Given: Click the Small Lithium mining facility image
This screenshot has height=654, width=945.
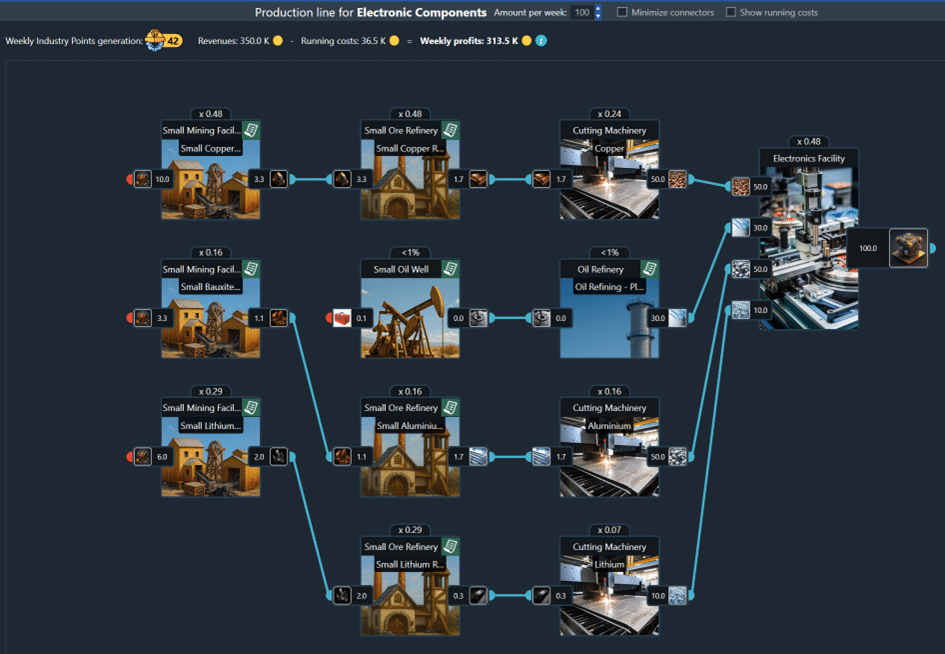Looking at the screenshot, I should click(210, 465).
